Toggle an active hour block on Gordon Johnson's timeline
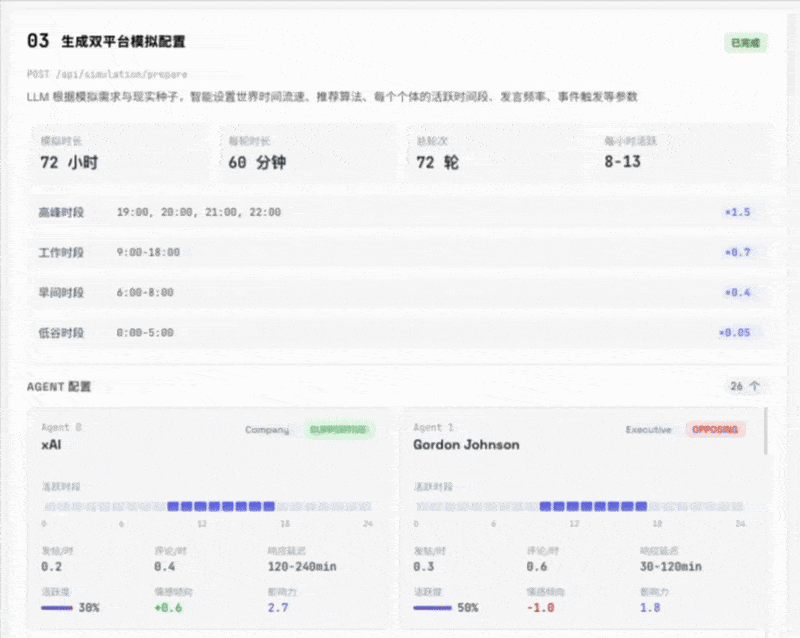 (x=570, y=505)
